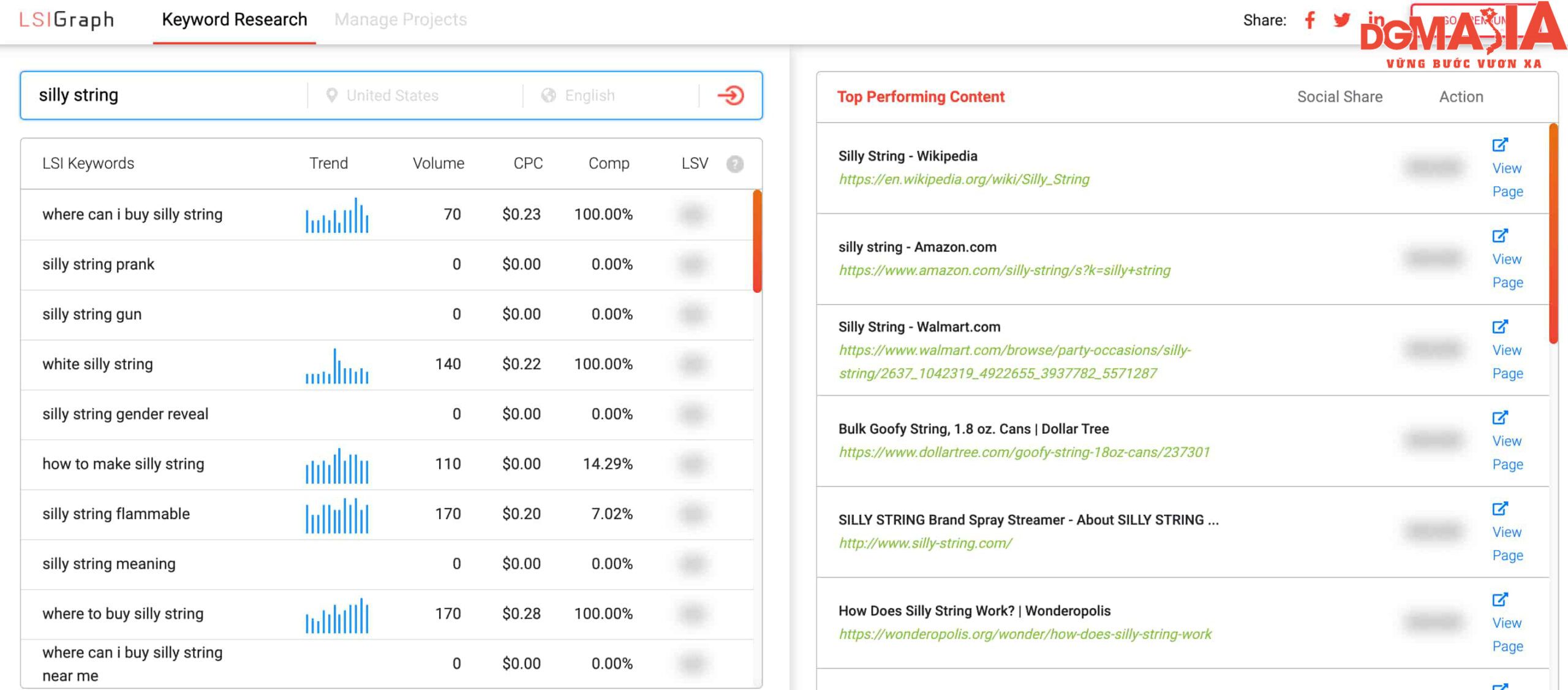
Task: Sort by CPC column header
Action: tap(528, 163)
